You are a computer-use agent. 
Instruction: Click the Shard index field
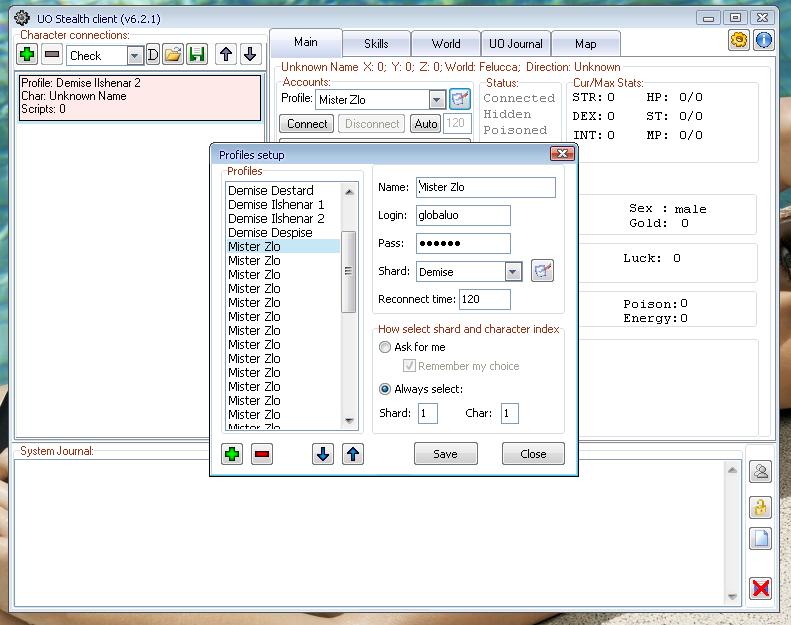click(428, 414)
